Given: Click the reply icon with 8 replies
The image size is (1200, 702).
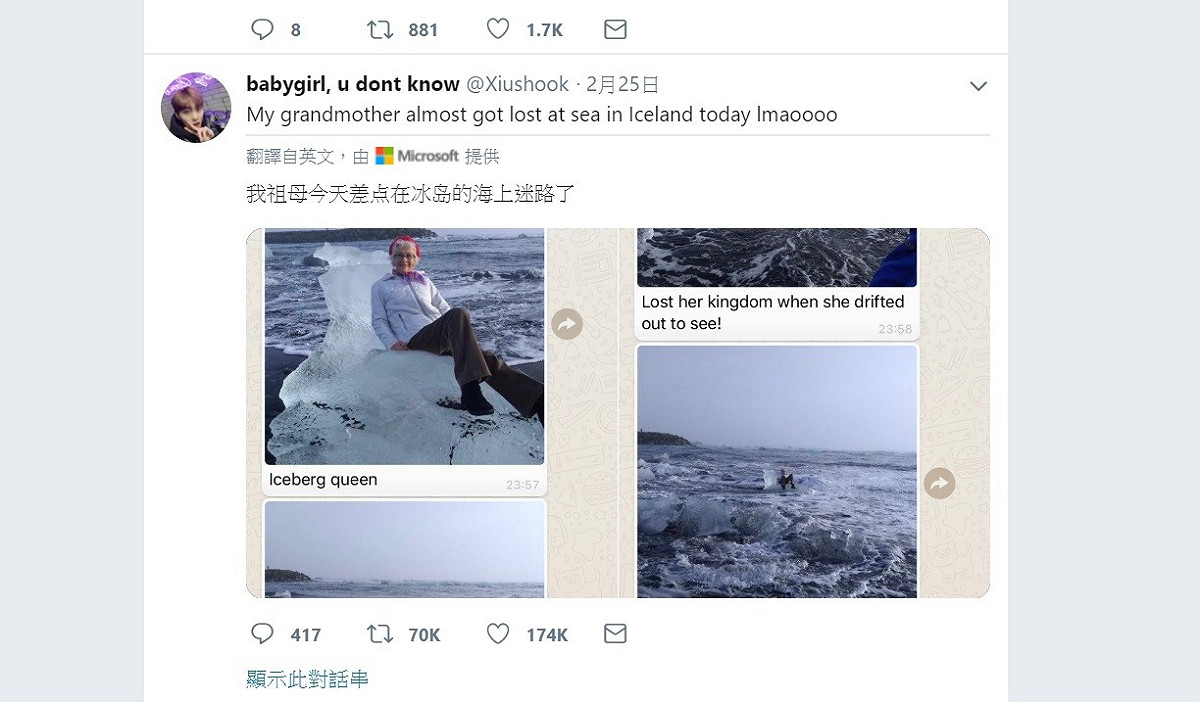Looking at the screenshot, I should click(x=262, y=29).
